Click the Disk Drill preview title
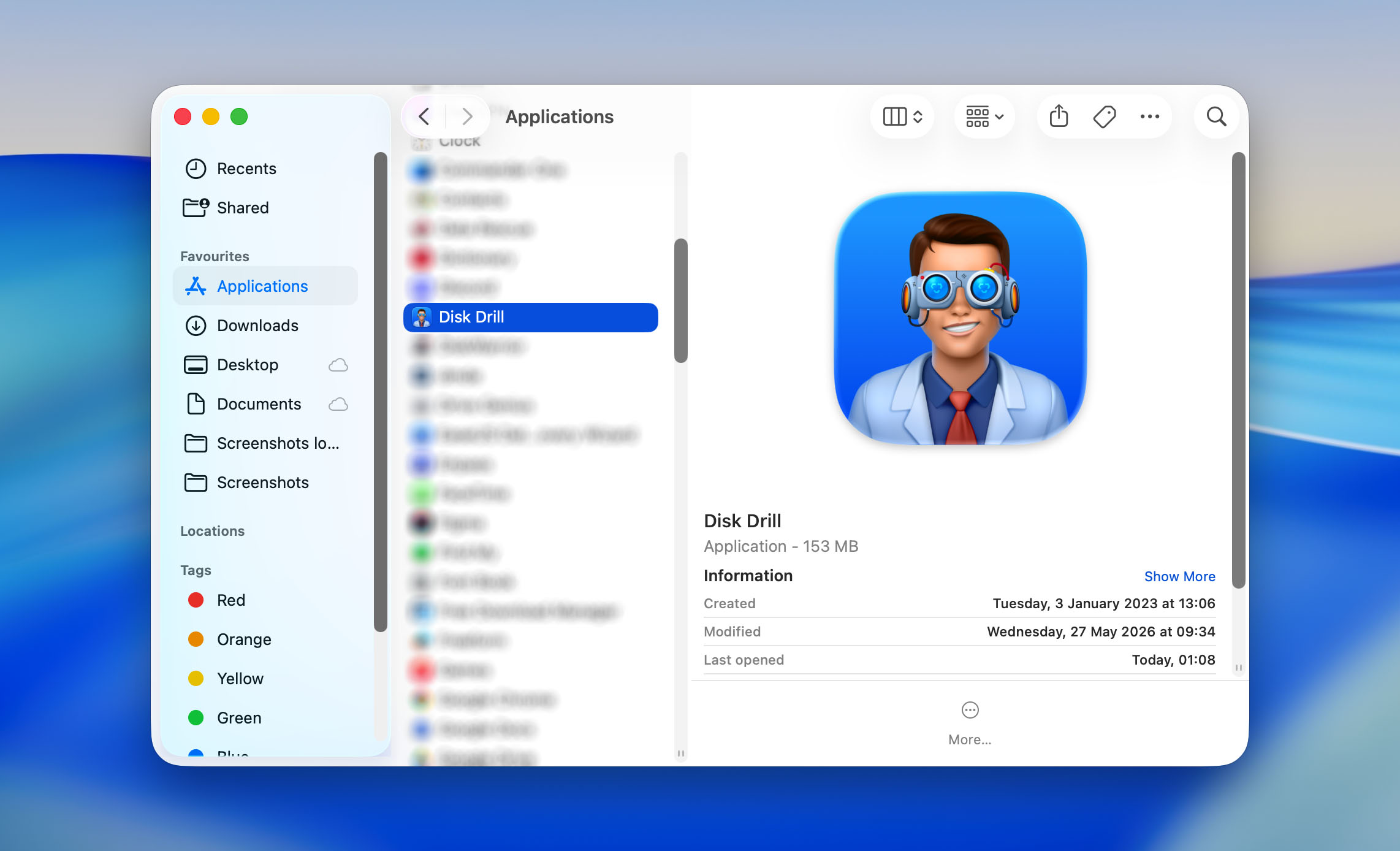 tap(742, 521)
